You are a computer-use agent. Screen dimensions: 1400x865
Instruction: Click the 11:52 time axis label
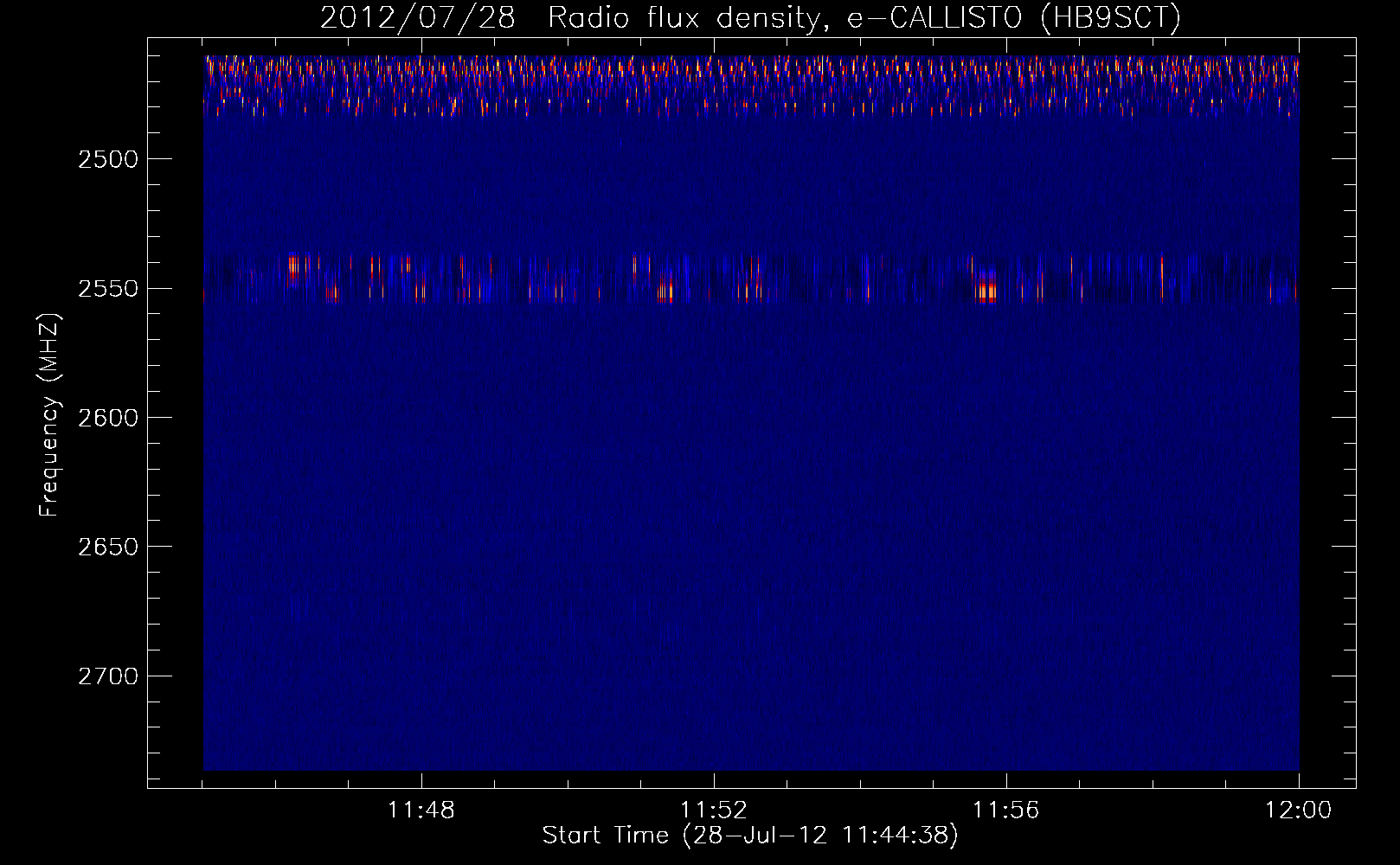[714, 811]
